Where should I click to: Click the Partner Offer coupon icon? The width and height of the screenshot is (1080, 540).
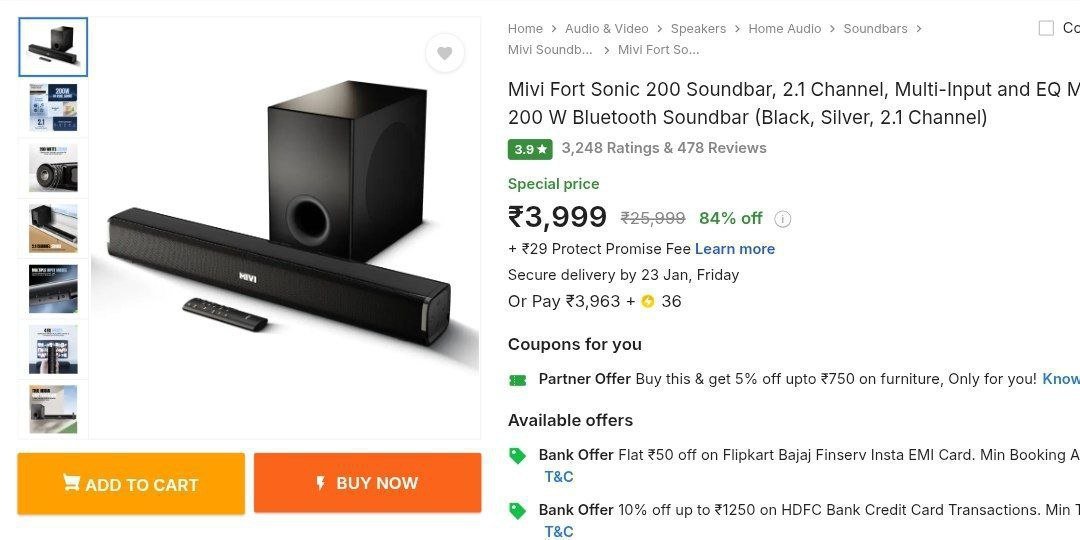pos(517,380)
